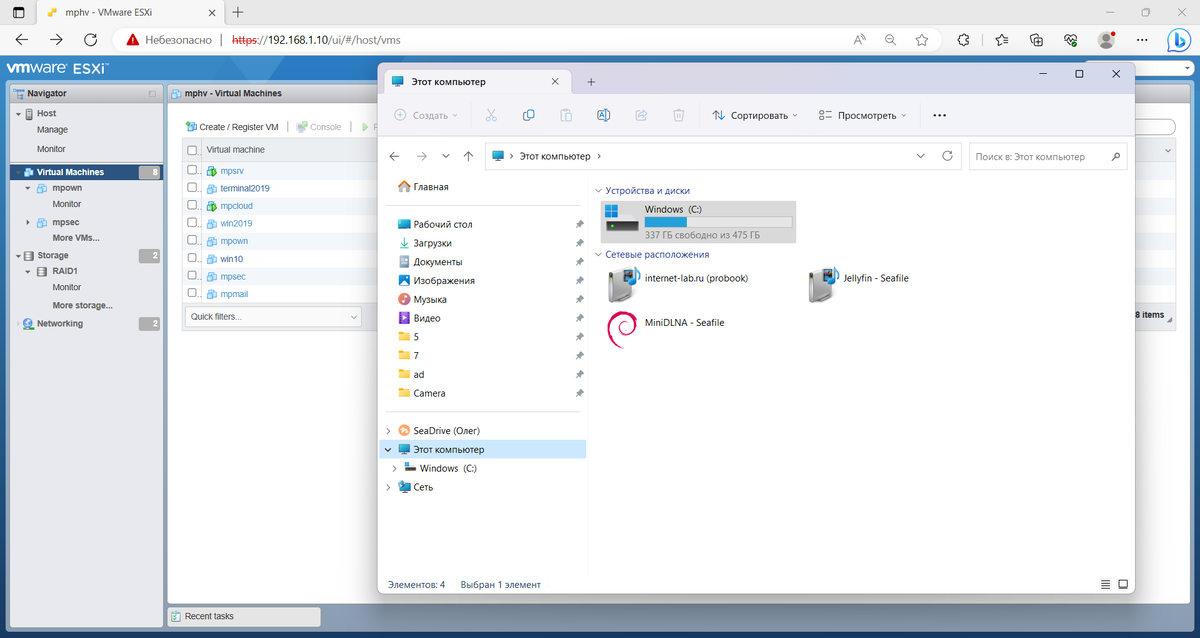Click Windows (C:) disk usage bar
1200x638 pixels.
coord(718,222)
